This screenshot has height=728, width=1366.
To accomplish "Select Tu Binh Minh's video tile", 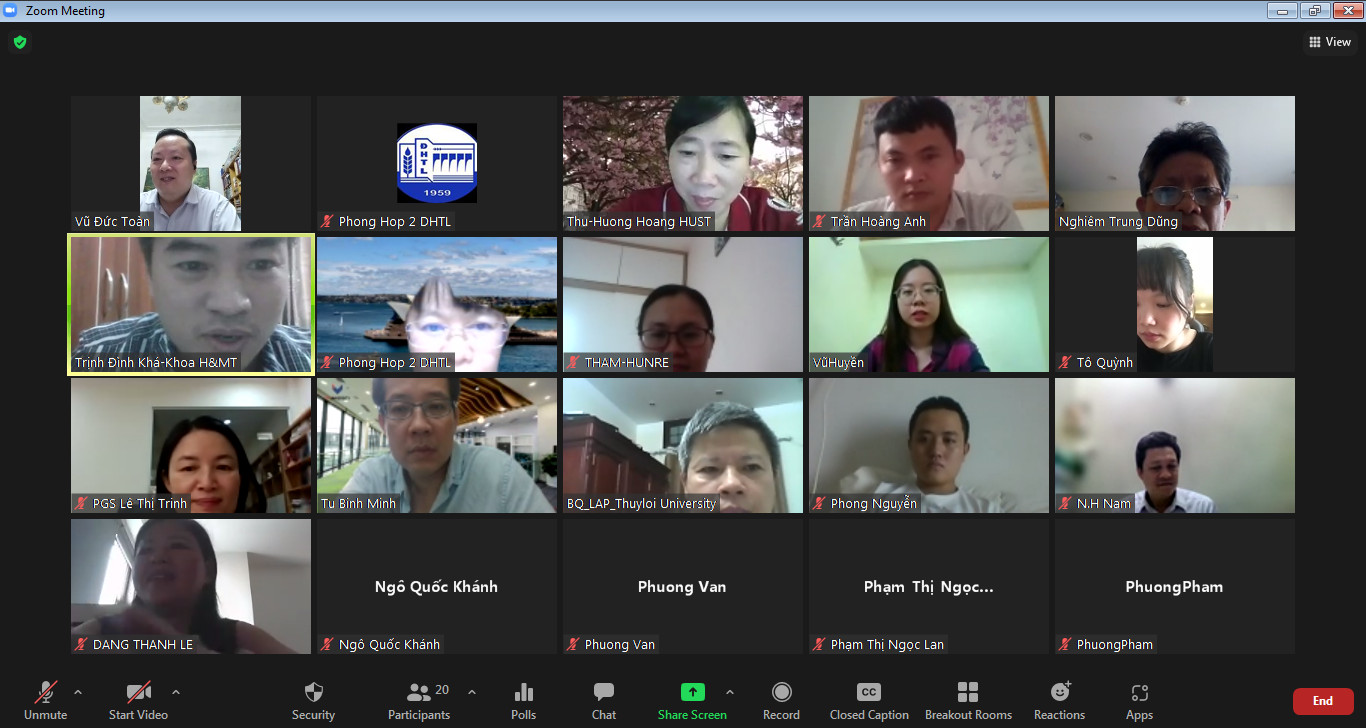I will tap(436, 445).
